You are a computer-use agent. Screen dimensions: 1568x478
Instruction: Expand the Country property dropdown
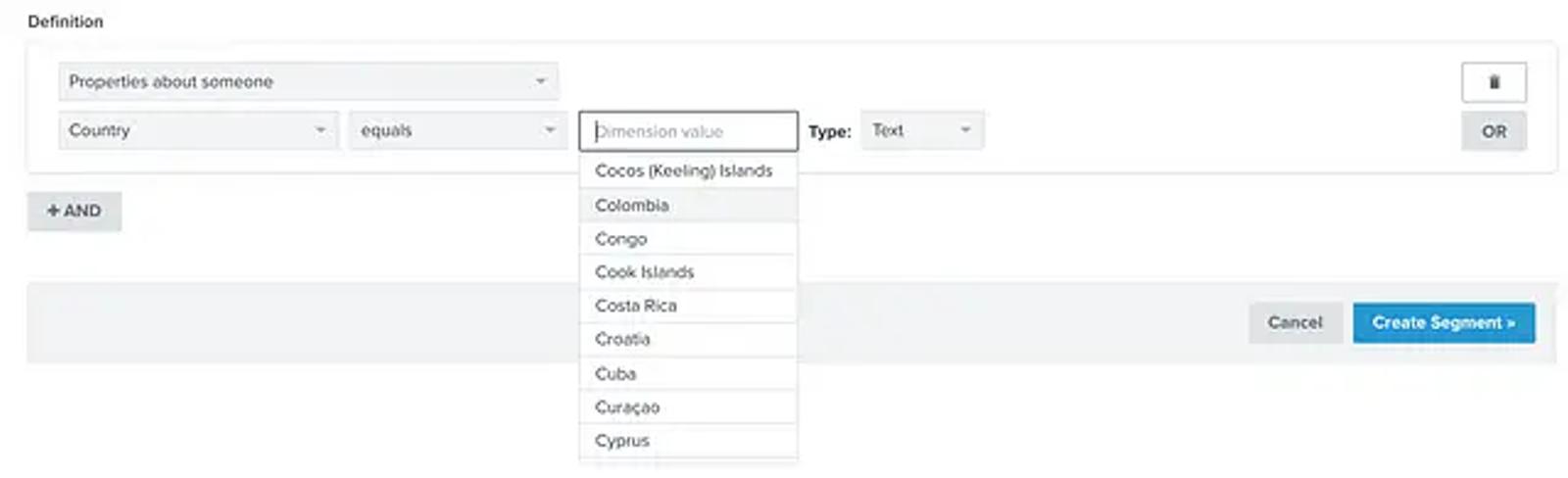click(198, 130)
